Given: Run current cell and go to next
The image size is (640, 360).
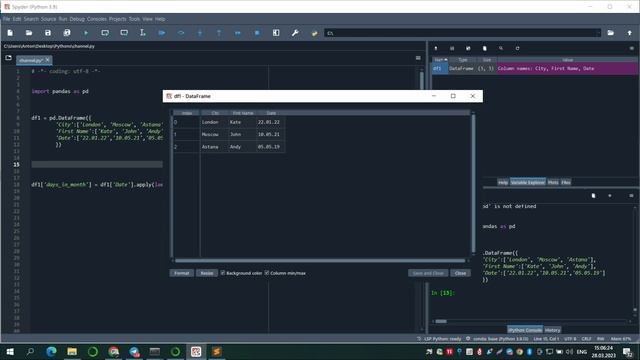Looking at the screenshot, I should [x=124, y=33].
